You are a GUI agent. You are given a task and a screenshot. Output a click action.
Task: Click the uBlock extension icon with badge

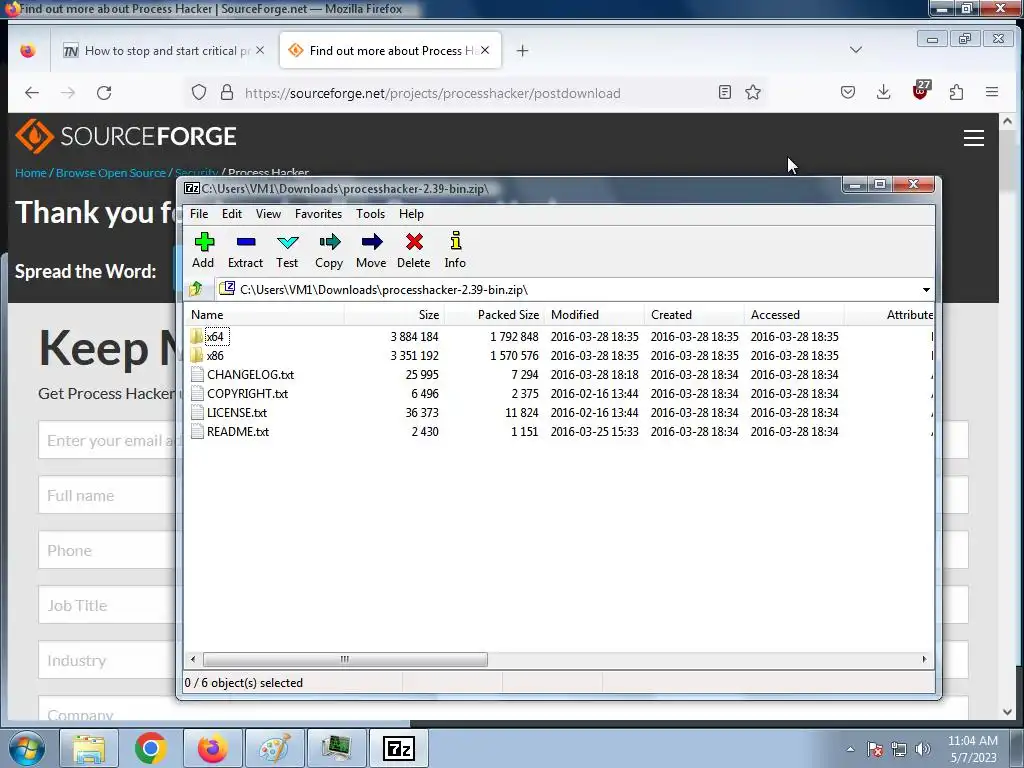[x=920, y=91]
